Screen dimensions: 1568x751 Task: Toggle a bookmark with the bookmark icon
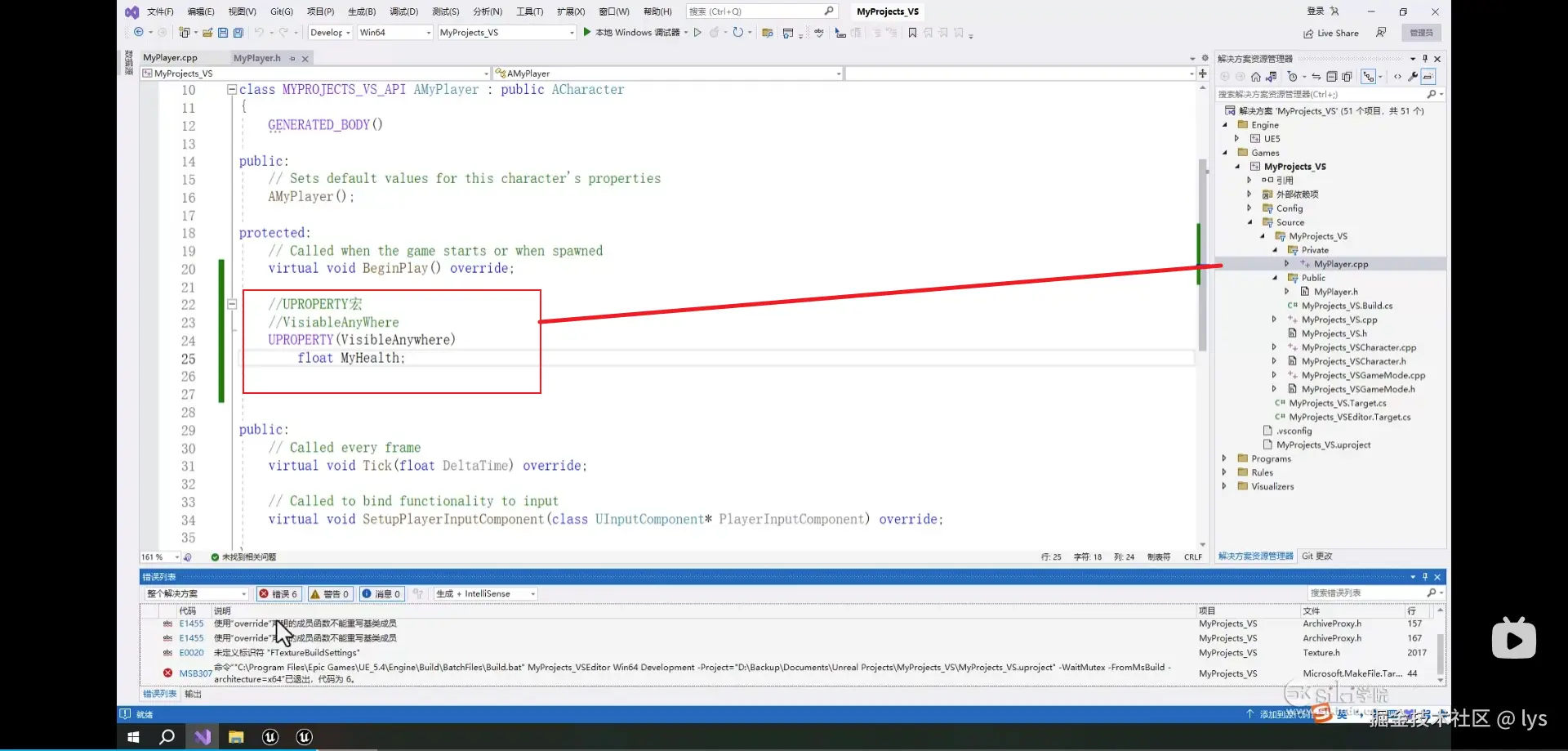[912, 33]
